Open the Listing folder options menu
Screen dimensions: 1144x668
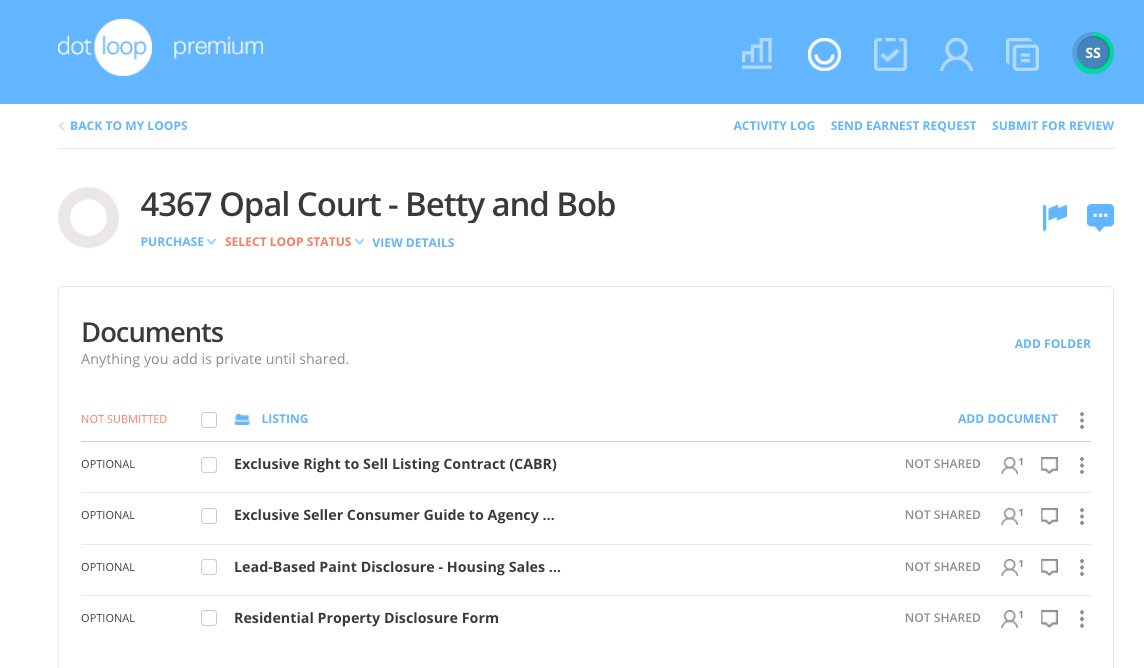(1082, 420)
